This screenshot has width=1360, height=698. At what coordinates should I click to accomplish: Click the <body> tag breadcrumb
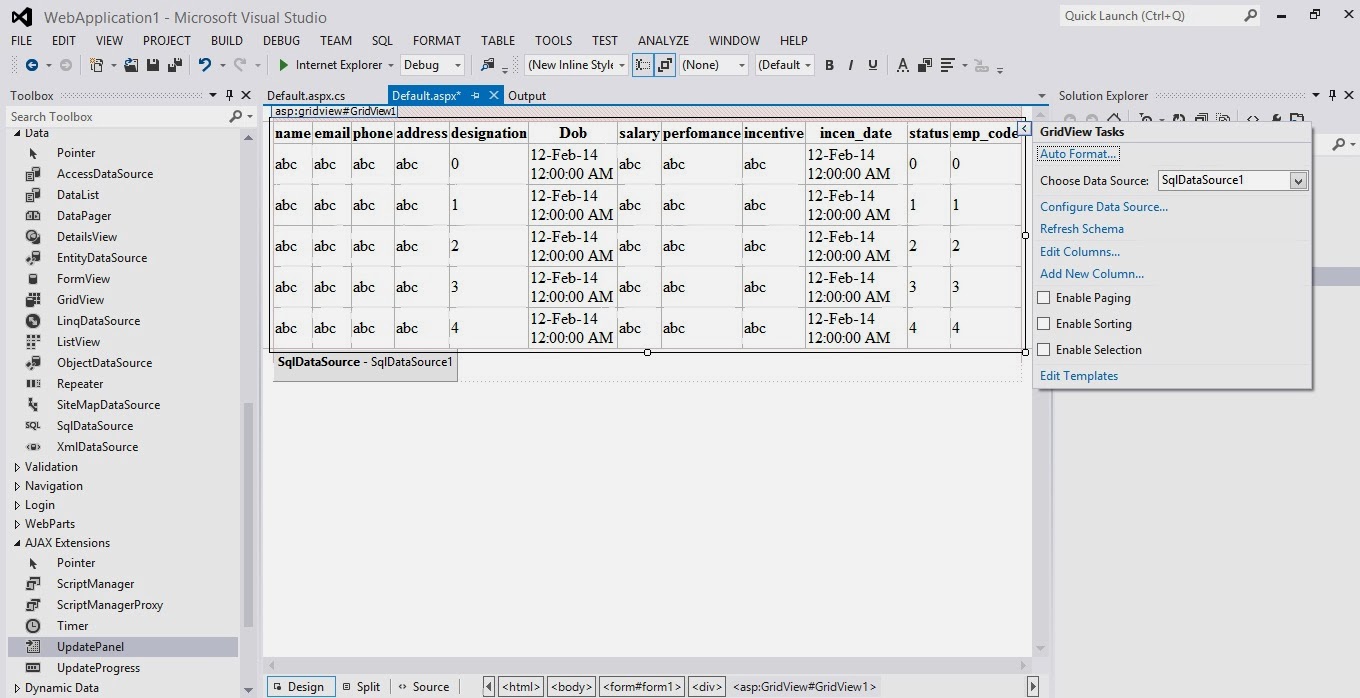pos(571,687)
